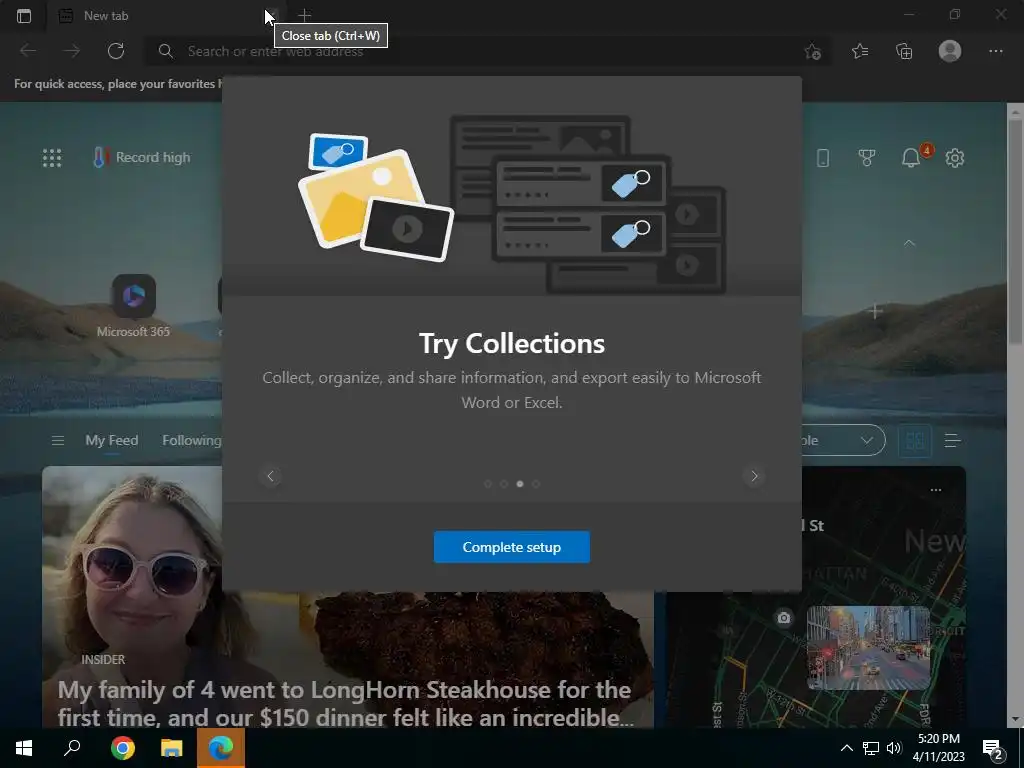
Task: Refresh the page
Action: [116, 51]
